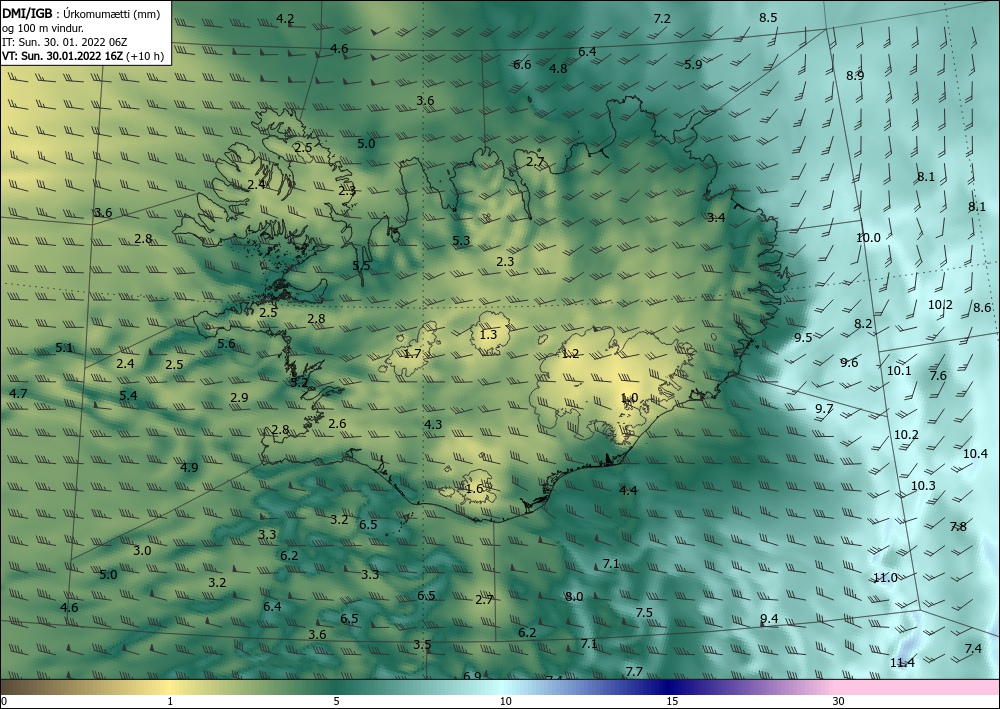Select the glacier value "1.2"

(570, 353)
